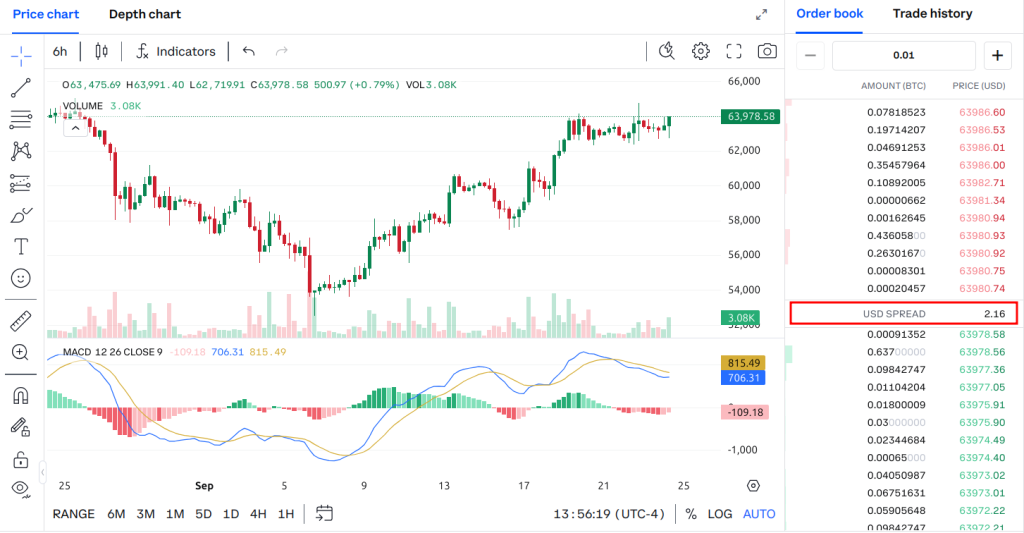
Task: Click the chart snapshot camera icon
Action: pos(767,51)
